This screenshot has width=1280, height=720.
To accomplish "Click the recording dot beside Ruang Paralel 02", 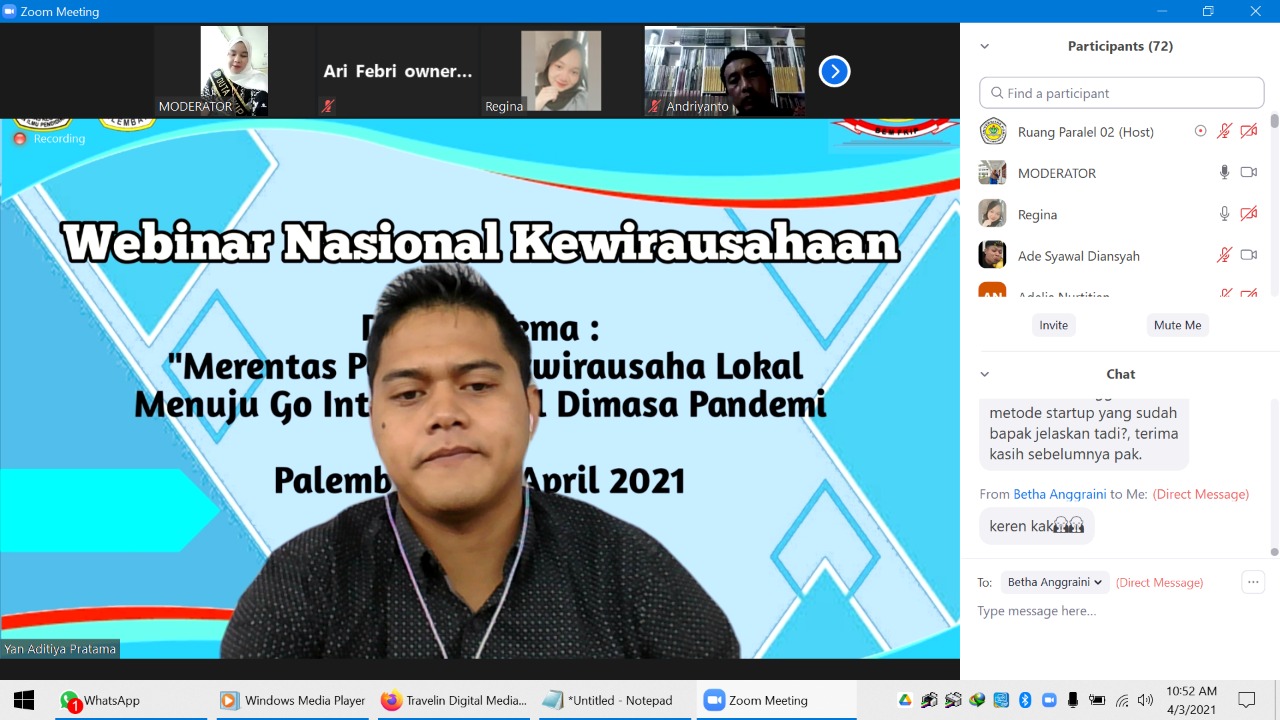I will tap(1201, 131).
